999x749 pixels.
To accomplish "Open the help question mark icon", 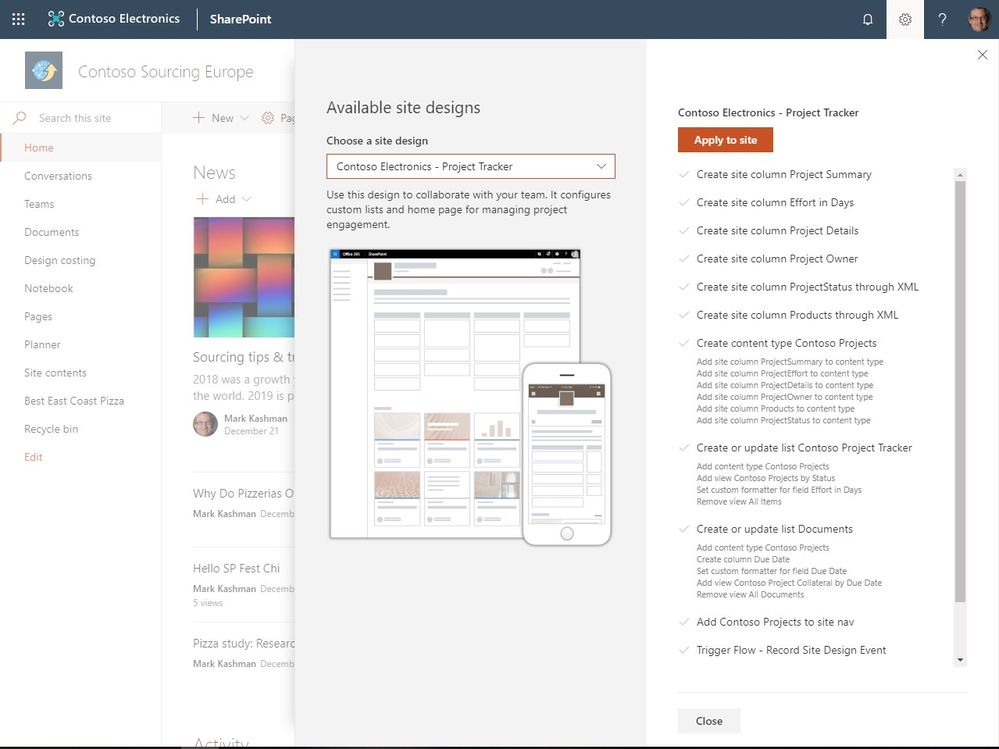I will [942, 19].
